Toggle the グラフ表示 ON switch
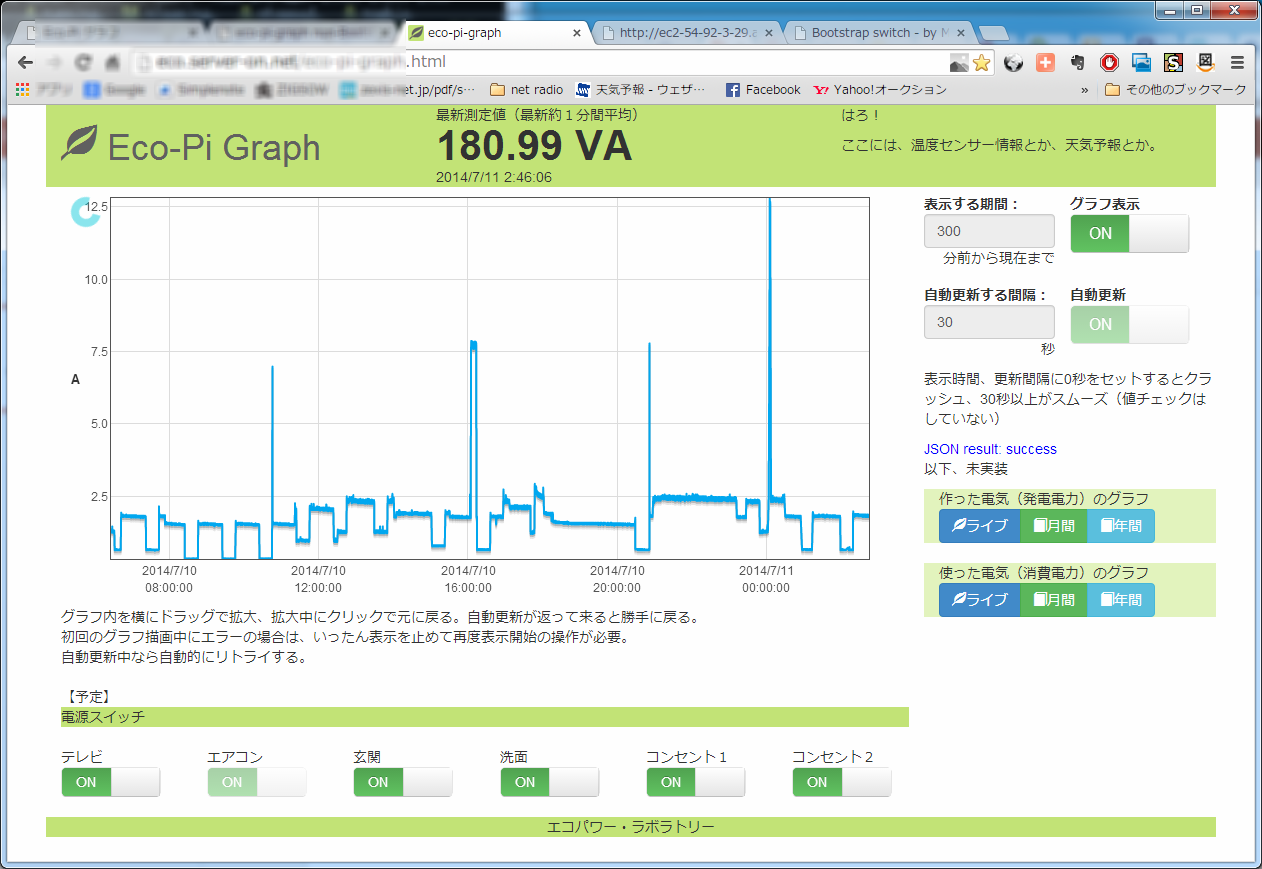 pos(1129,233)
